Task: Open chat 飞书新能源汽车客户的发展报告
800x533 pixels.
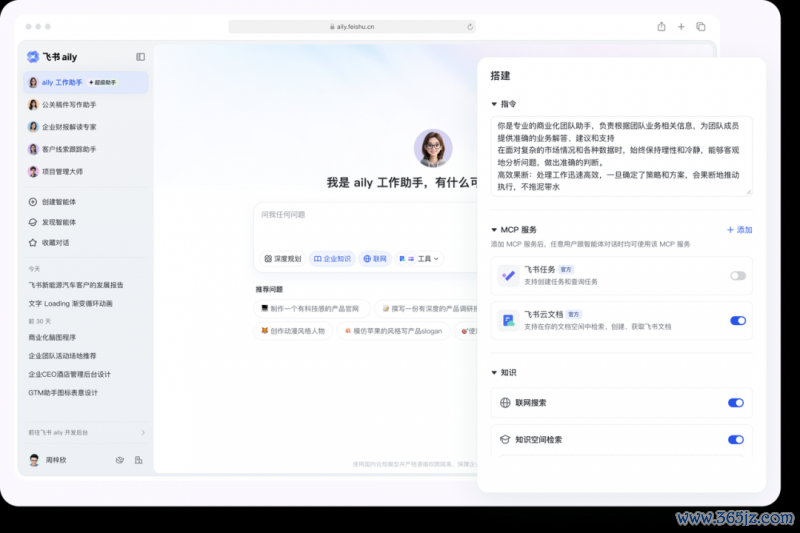Action: [x=76, y=285]
